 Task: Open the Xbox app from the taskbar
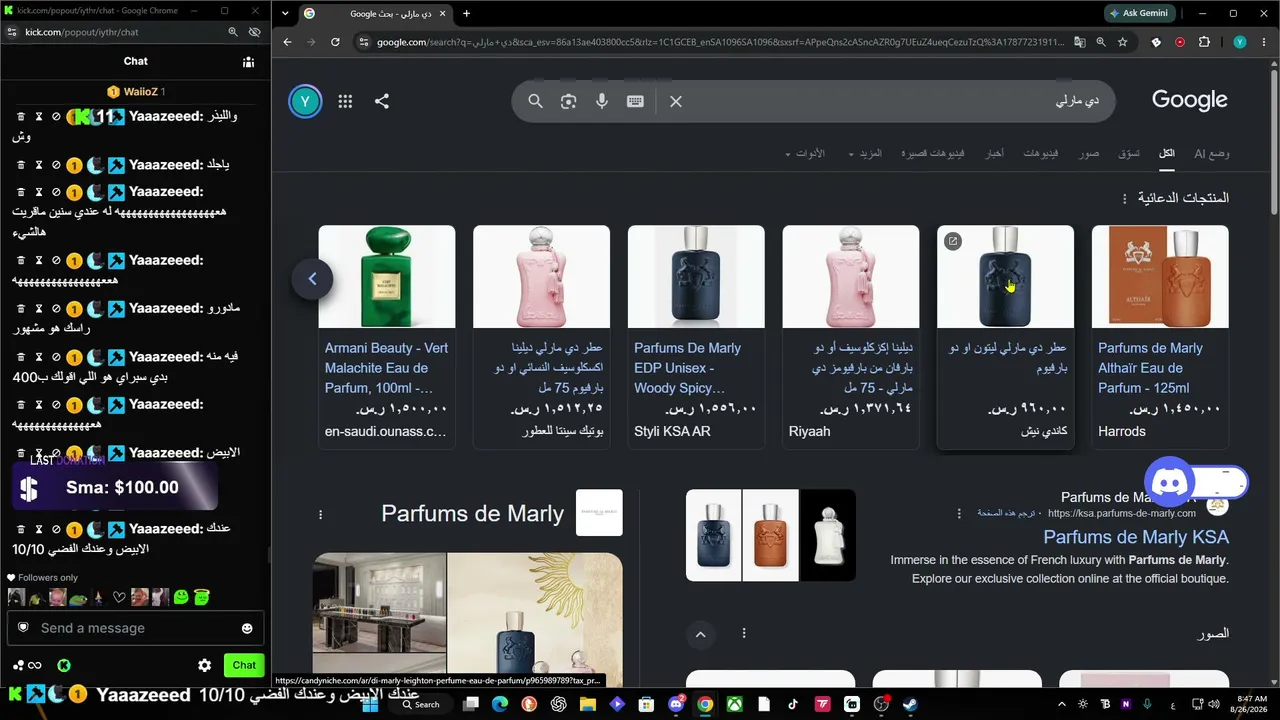pos(734,704)
